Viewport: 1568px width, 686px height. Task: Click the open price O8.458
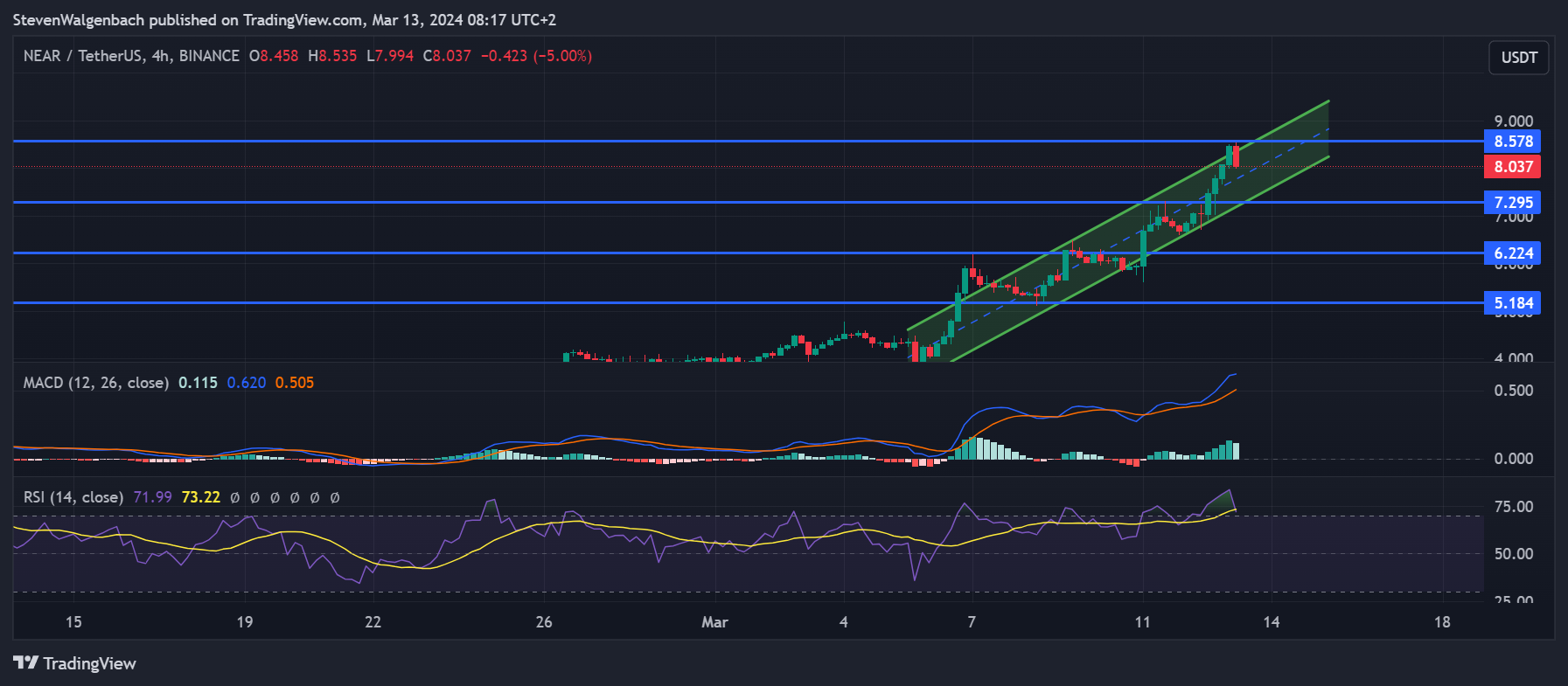(274, 56)
